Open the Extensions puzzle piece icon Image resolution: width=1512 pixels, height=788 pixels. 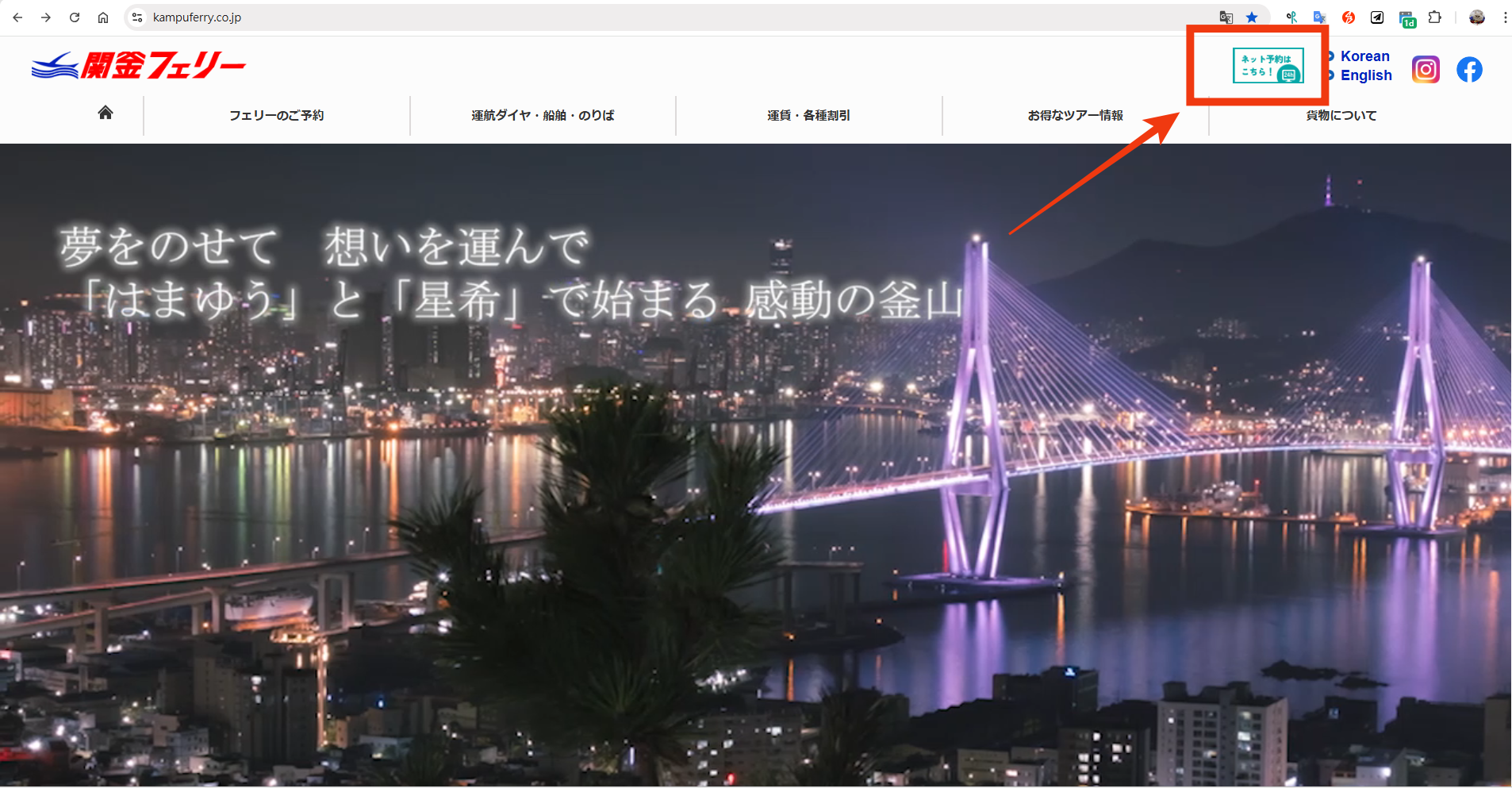(x=1434, y=17)
